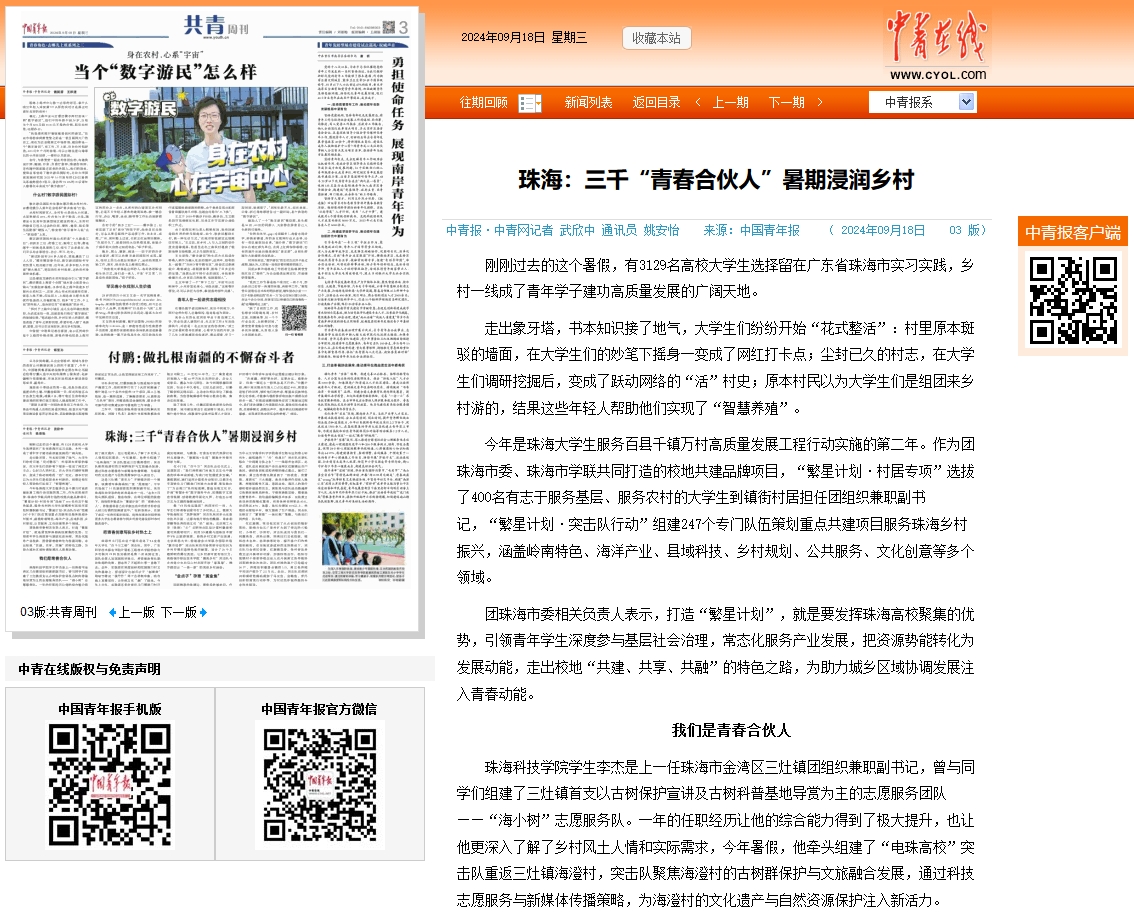The width and height of the screenshot is (1134, 912).
Task: Go to previous issue via 上一期
Action: [x=730, y=103]
